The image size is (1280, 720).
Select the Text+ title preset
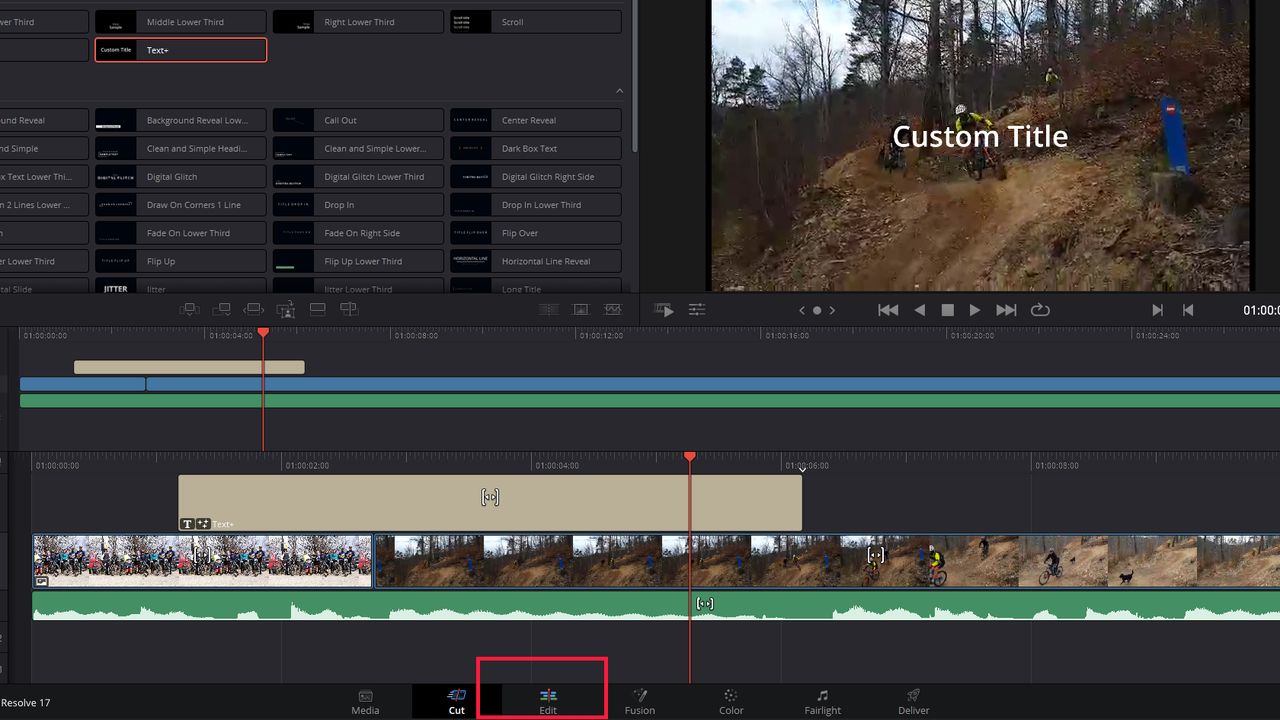coord(180,49)
